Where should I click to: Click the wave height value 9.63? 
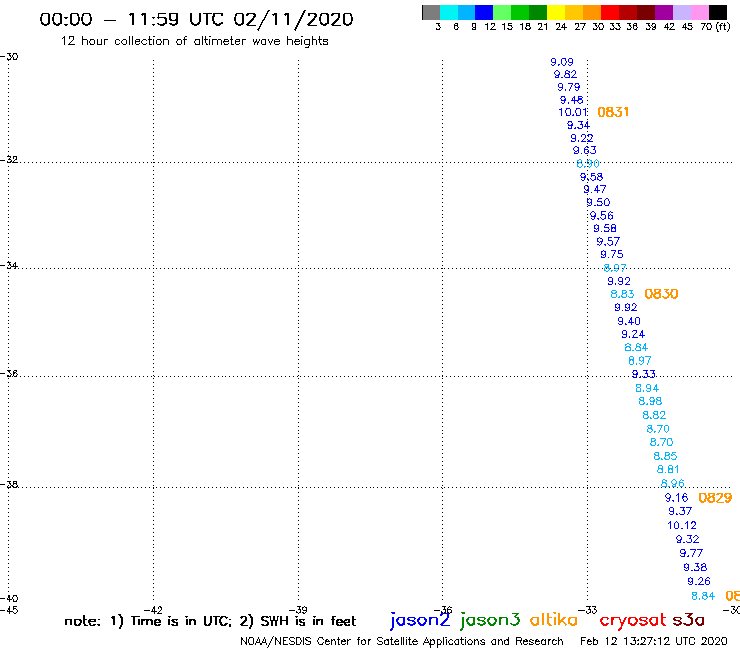(x=585, y=150)
